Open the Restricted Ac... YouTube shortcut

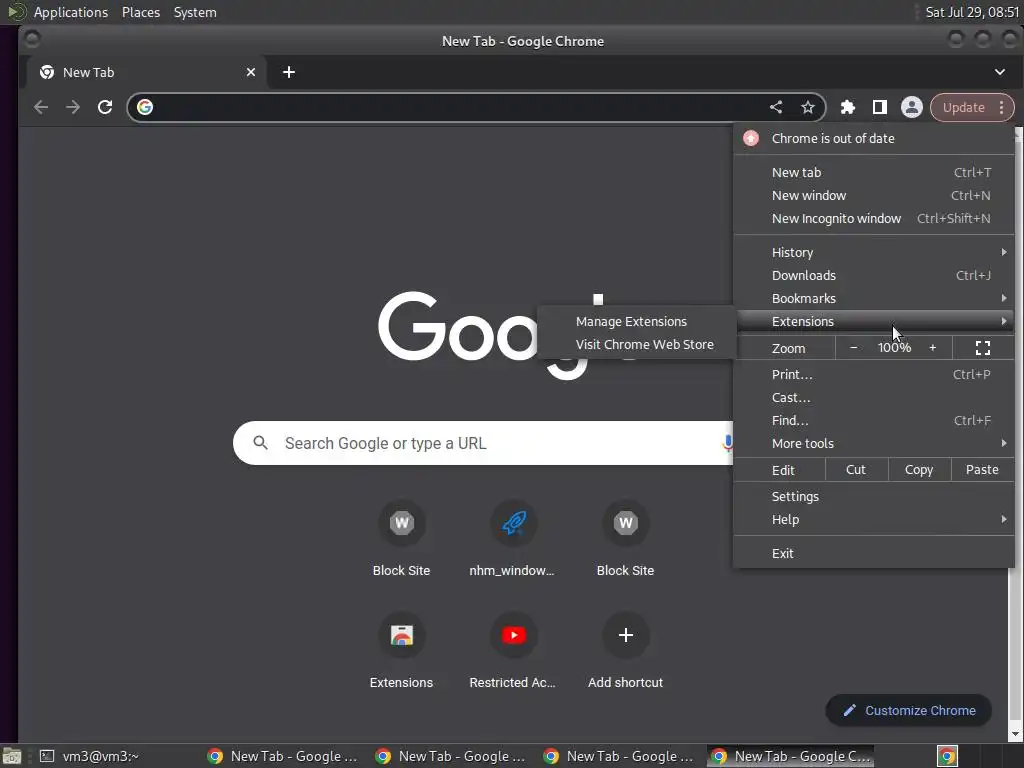514,635
